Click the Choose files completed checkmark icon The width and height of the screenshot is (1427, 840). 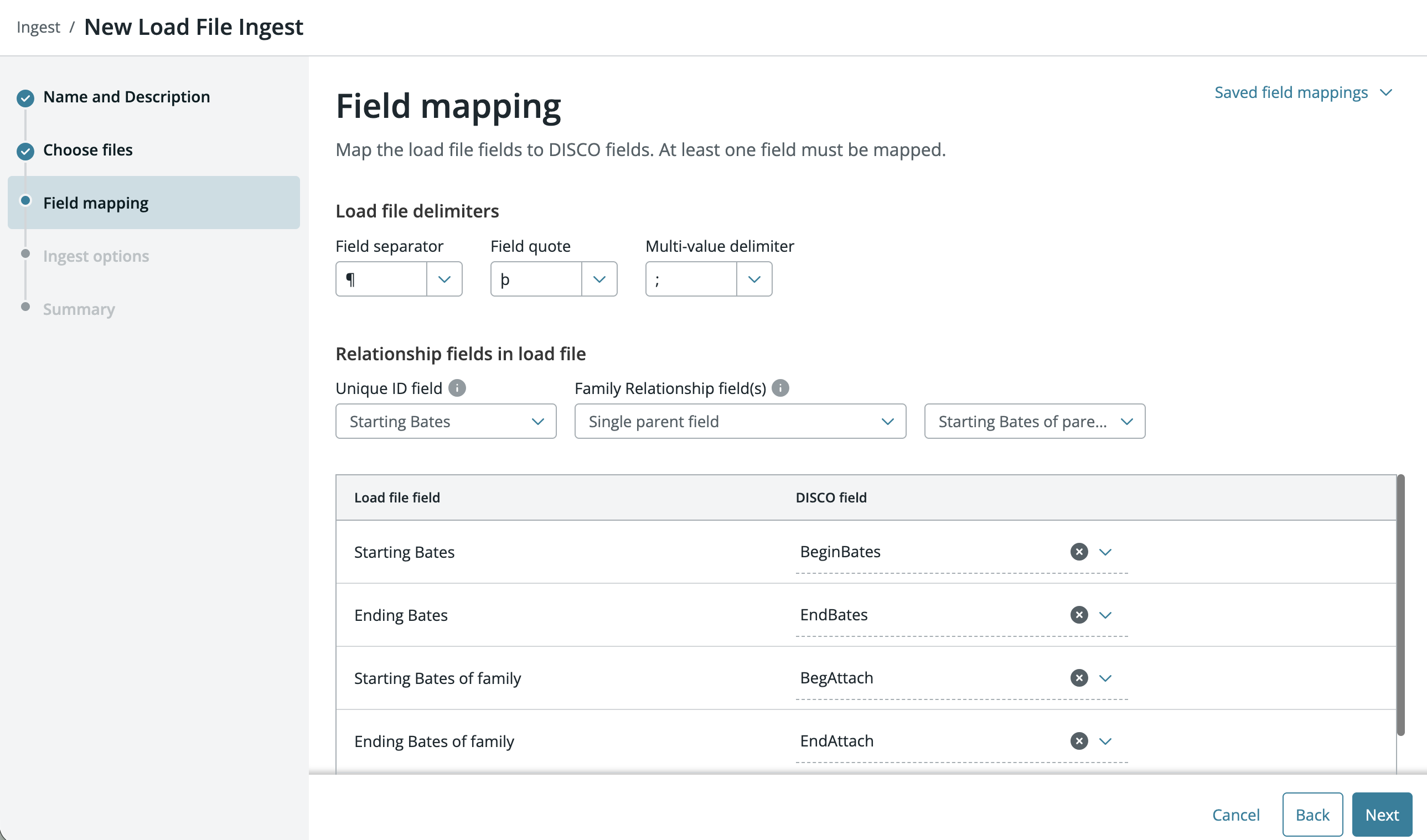[x=25, y=151]
